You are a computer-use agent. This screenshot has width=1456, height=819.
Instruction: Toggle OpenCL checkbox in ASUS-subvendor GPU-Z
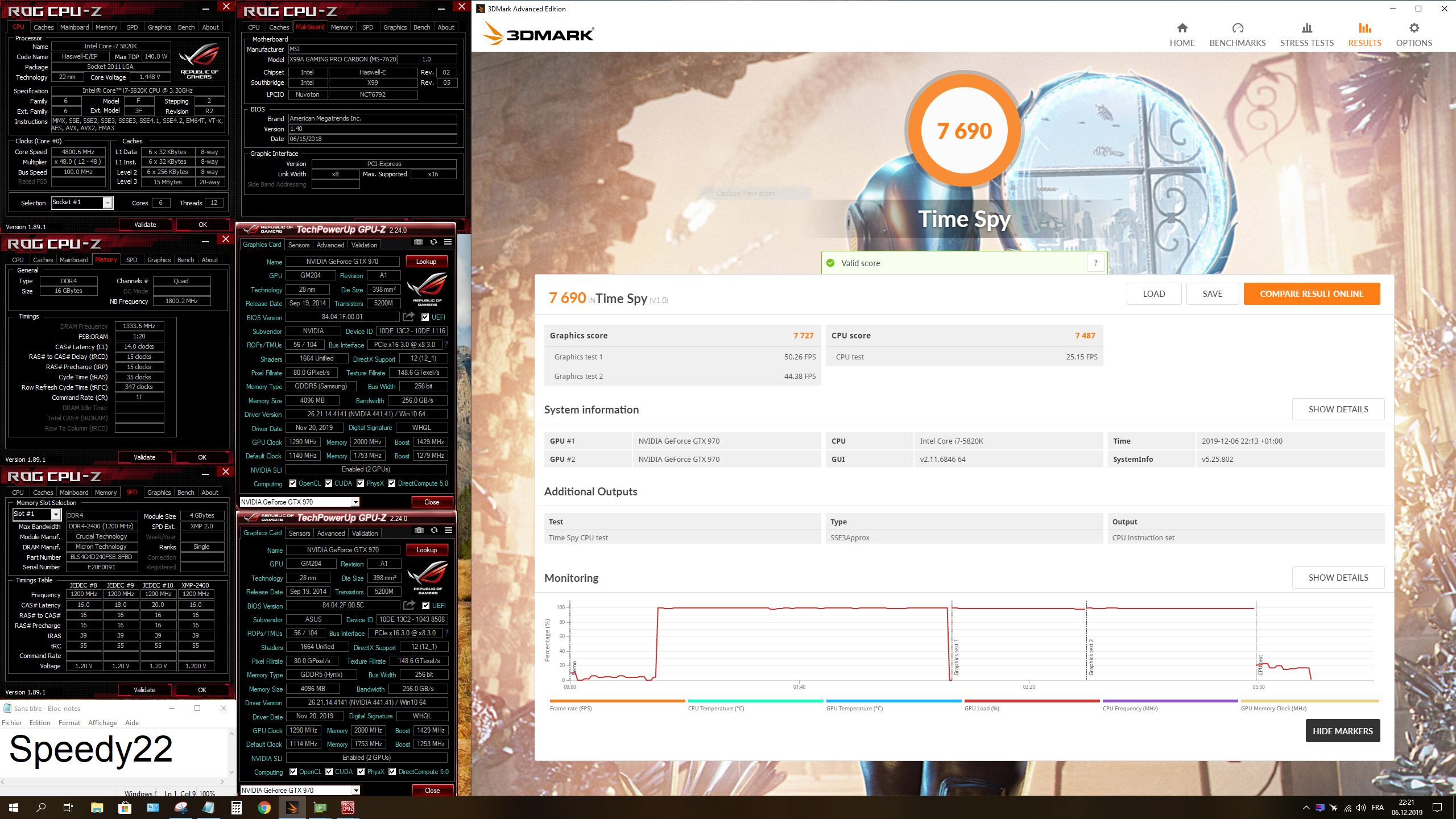click(x=293, y=772)
